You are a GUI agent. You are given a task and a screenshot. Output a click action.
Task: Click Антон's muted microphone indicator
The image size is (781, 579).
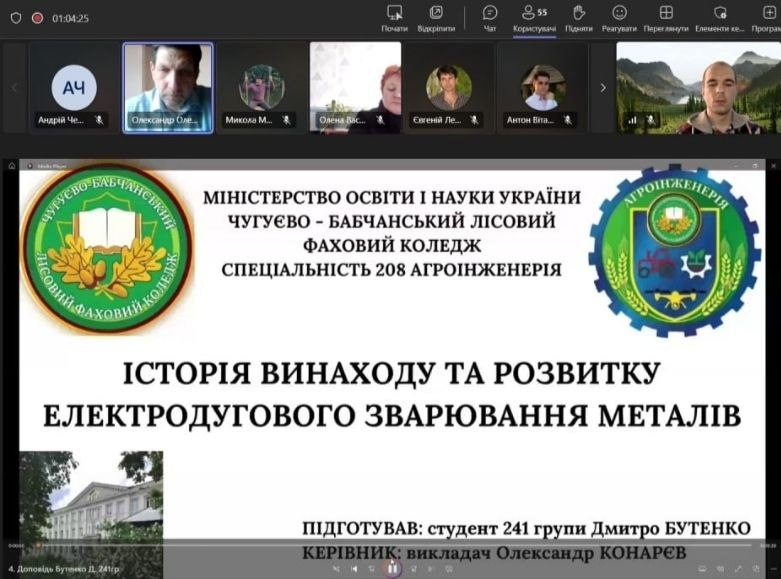click(568, 120)
